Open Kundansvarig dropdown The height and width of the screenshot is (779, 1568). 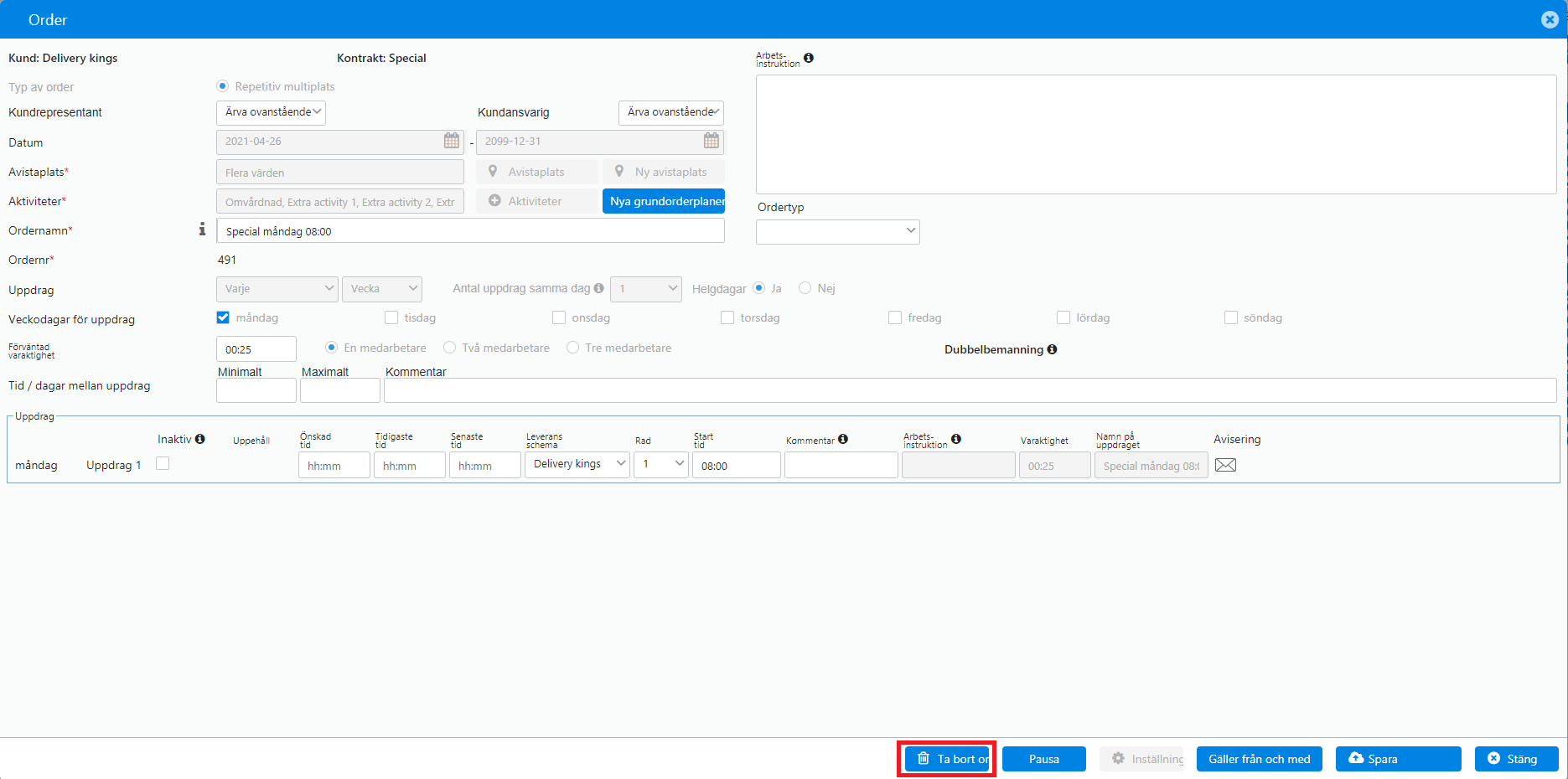tap(671, 112)
